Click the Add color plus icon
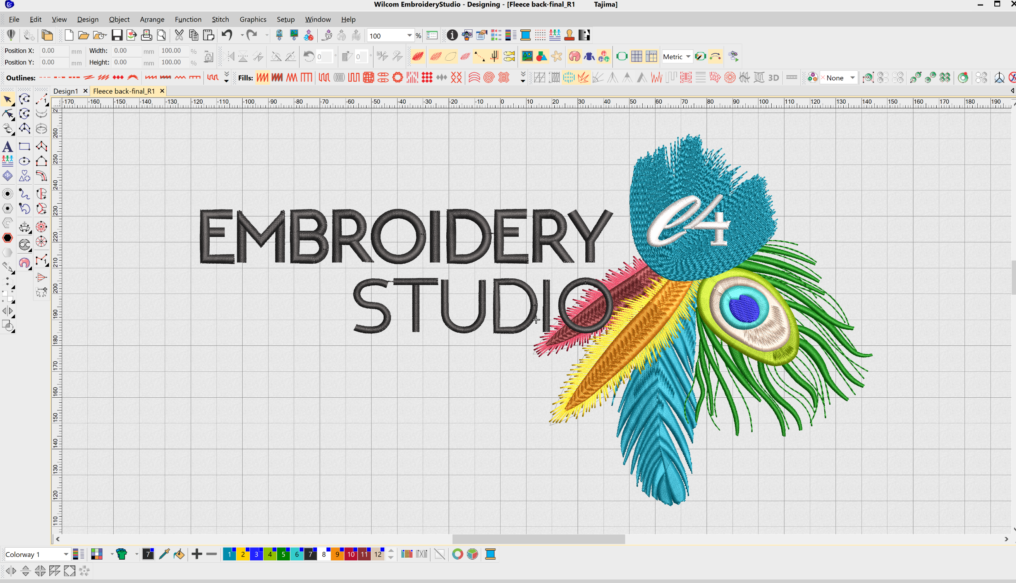This screenshot has height=583, width=1016. click(197, 554)
